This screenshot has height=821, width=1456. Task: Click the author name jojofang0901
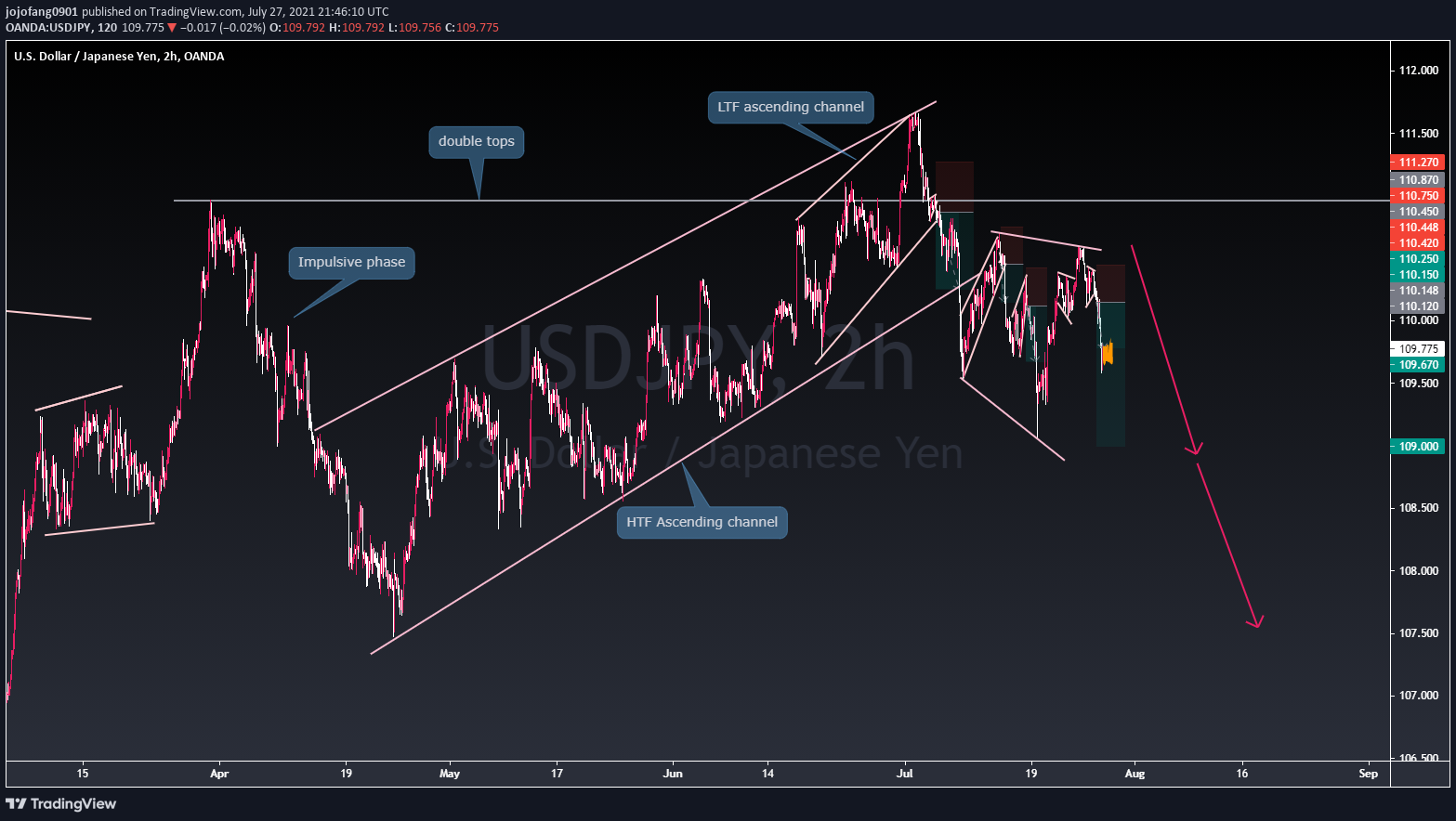point(42,12)
